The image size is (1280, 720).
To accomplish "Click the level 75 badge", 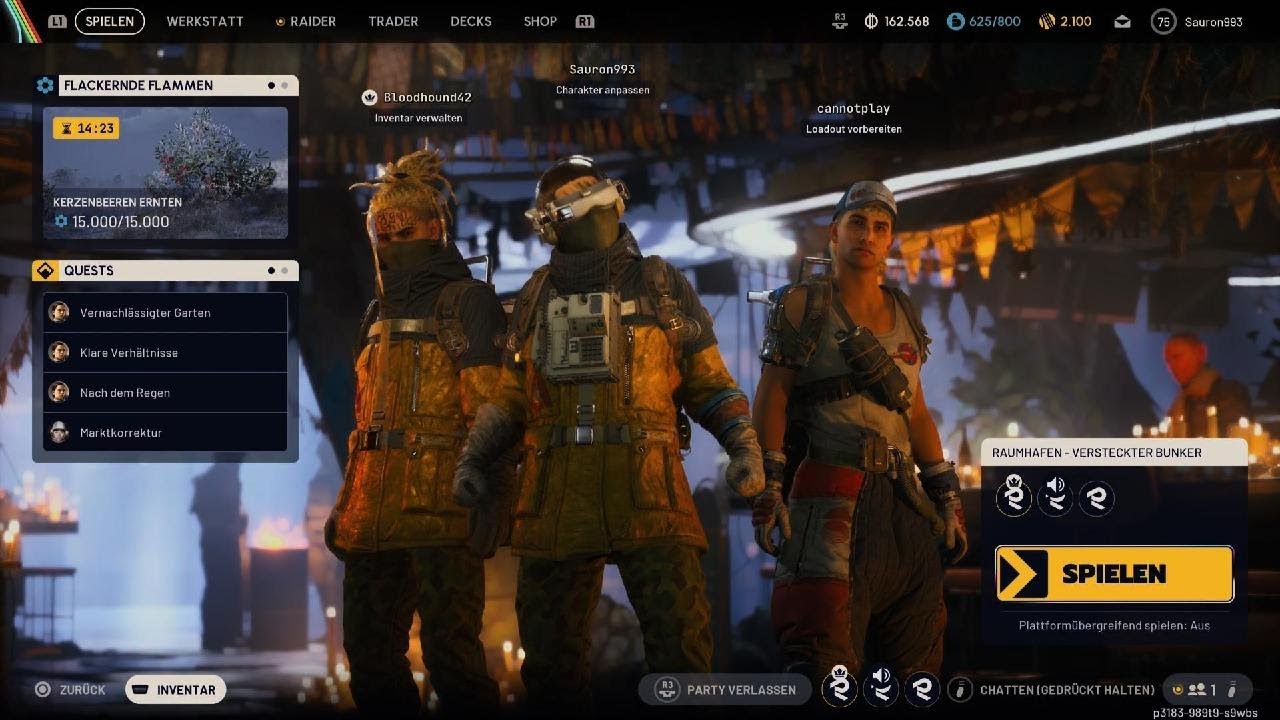I will (1163, 21).
